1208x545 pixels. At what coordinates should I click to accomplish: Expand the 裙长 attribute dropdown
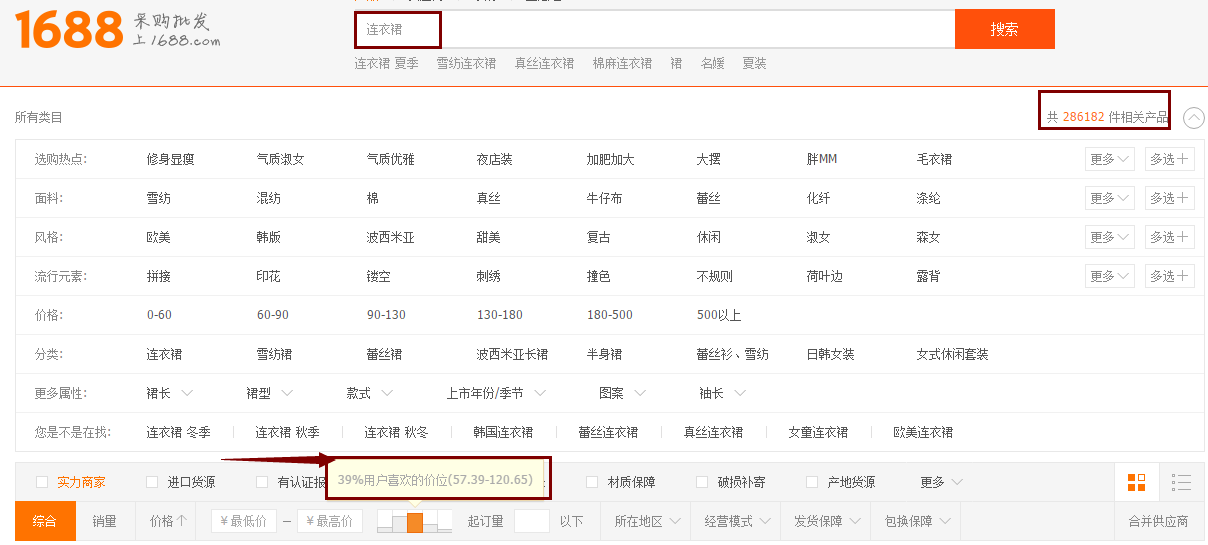click(x=170, y=393)
